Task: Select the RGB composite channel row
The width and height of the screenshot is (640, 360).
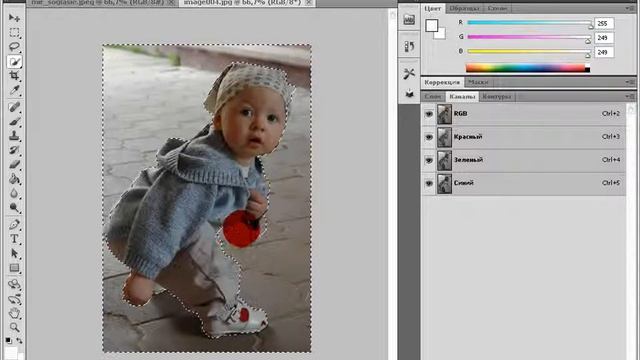Action: tap(523, 114)
